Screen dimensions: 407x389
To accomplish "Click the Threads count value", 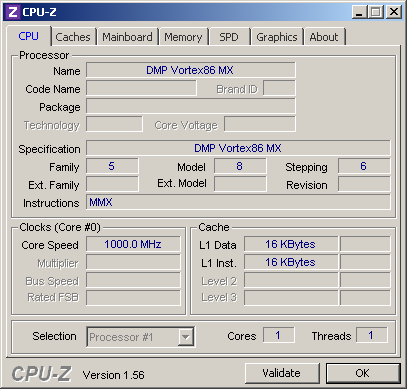I will click(x=371, y=335).
